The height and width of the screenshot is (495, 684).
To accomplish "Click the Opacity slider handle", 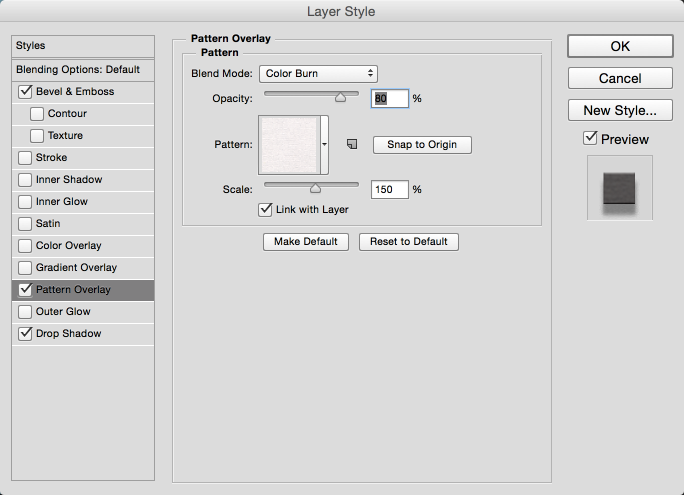I will pyautogui.click(x=340, y=97).
